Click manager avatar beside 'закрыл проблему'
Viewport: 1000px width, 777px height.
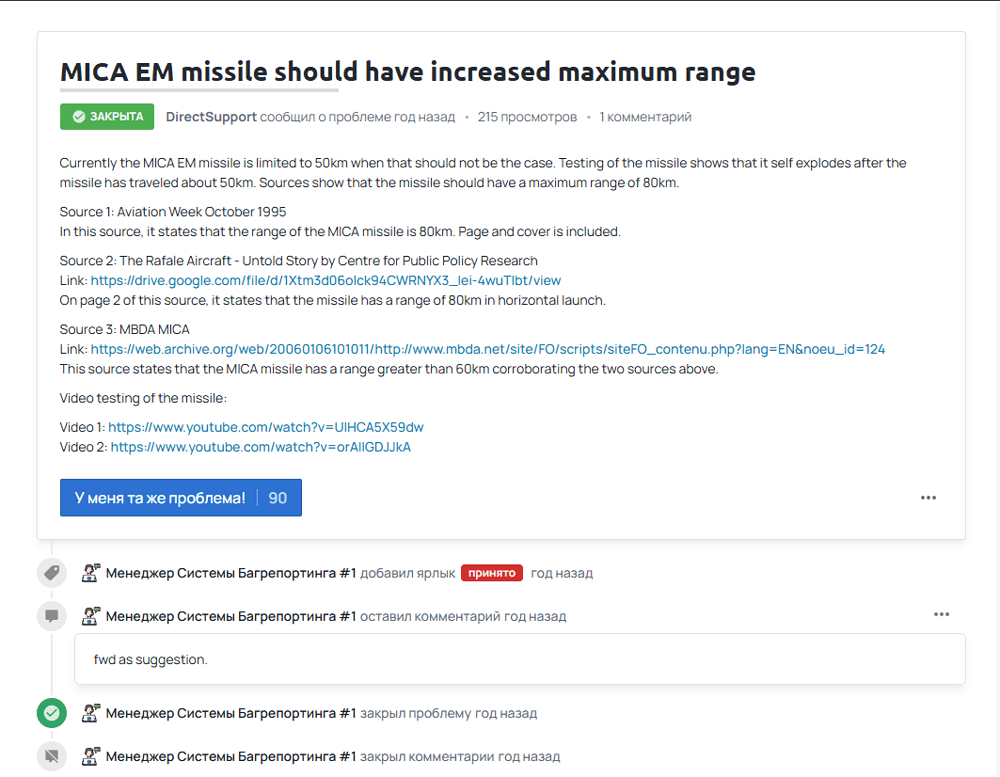tap(91, 713)
